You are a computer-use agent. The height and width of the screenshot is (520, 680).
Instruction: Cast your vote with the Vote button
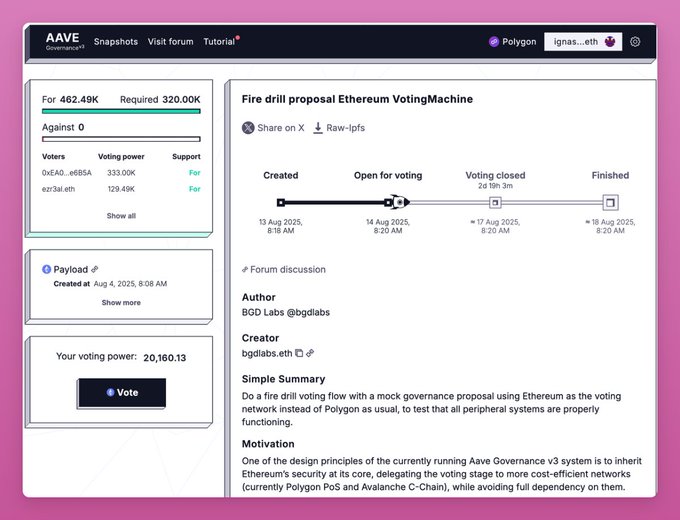point(122,392)
